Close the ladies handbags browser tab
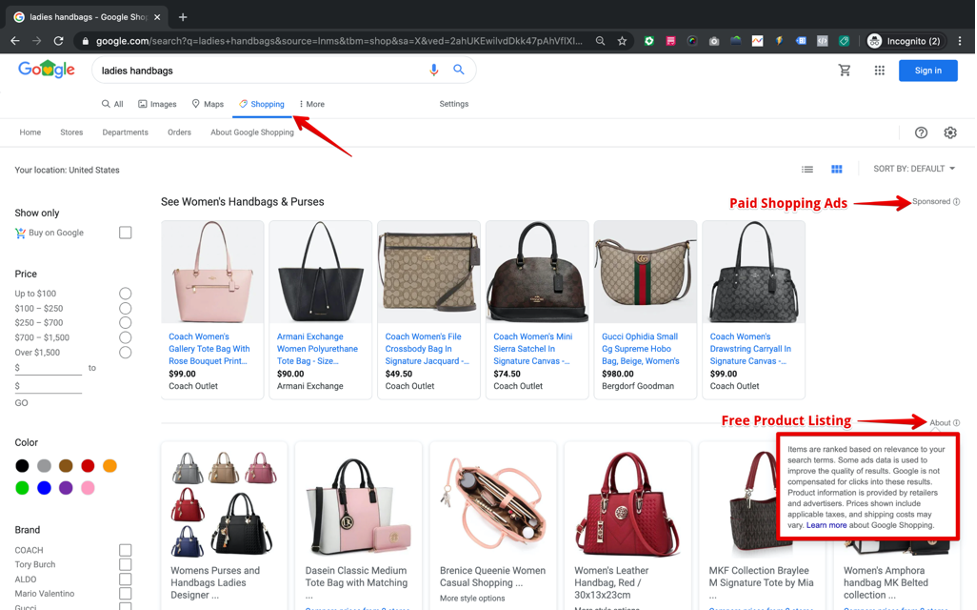This screenshot has height=610, width=977. click(157, 17)
